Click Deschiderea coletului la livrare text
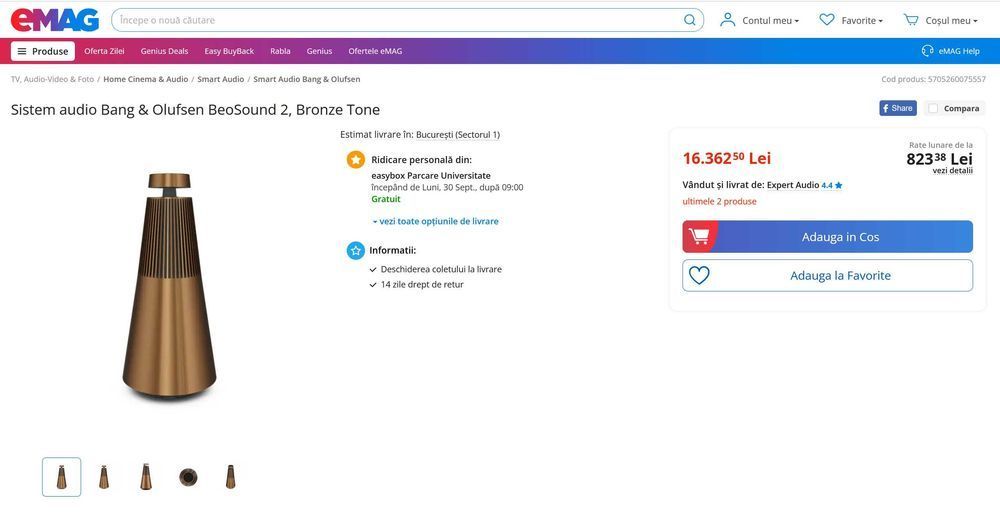1000x529 pixels. coord(441,269)
